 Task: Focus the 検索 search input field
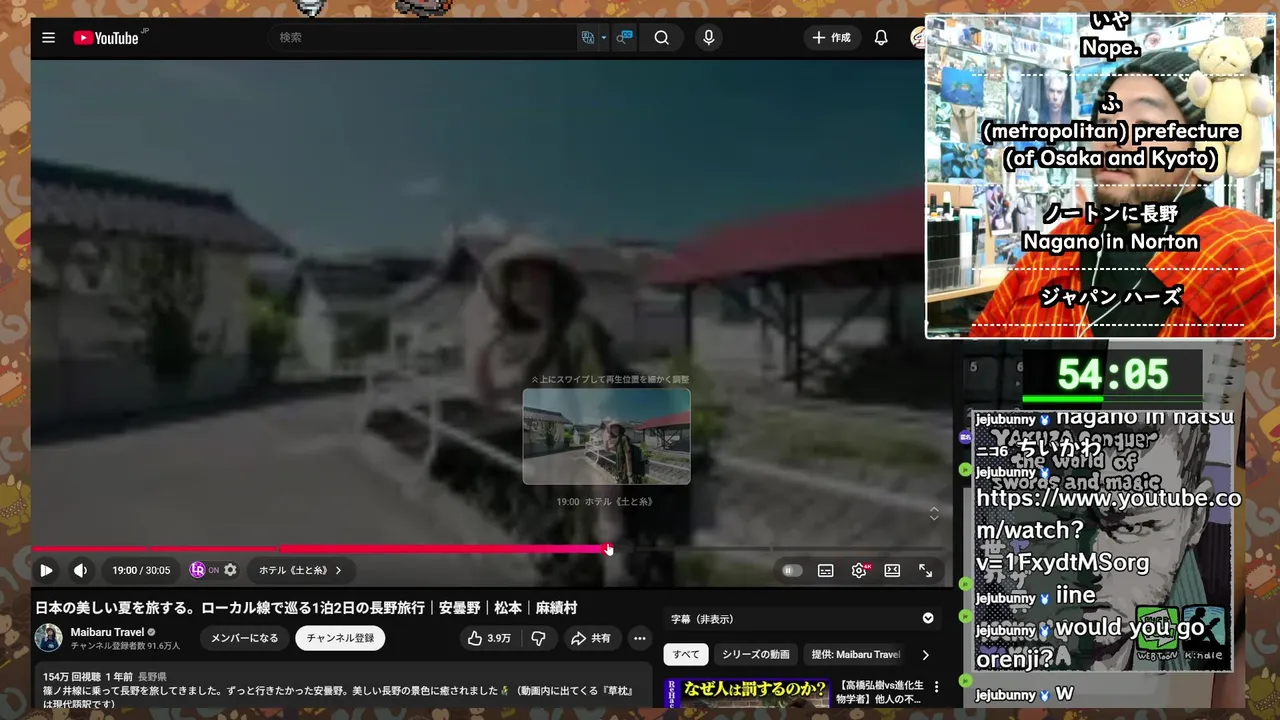point(420,38)
